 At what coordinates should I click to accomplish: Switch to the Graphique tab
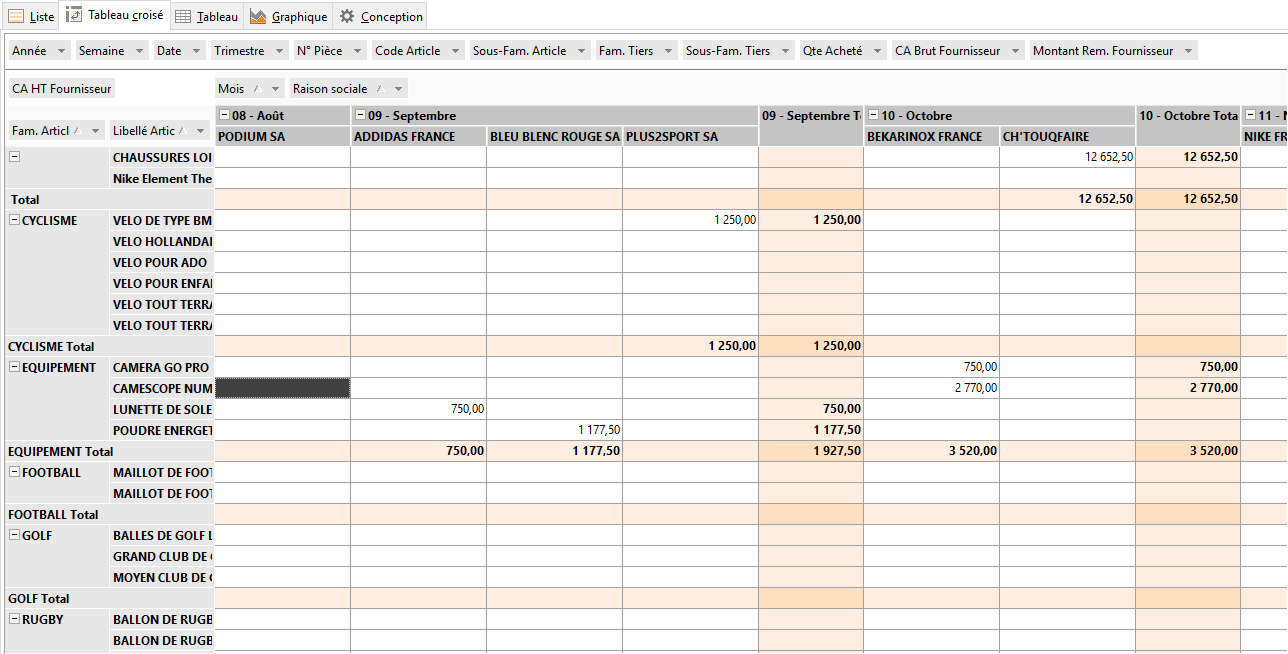(x=288, y=16)
